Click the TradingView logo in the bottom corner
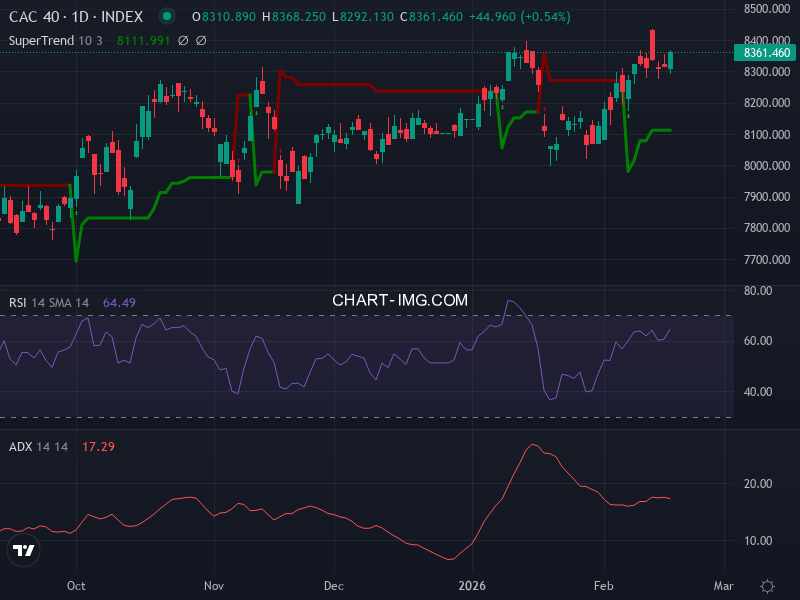 [22, 549]
